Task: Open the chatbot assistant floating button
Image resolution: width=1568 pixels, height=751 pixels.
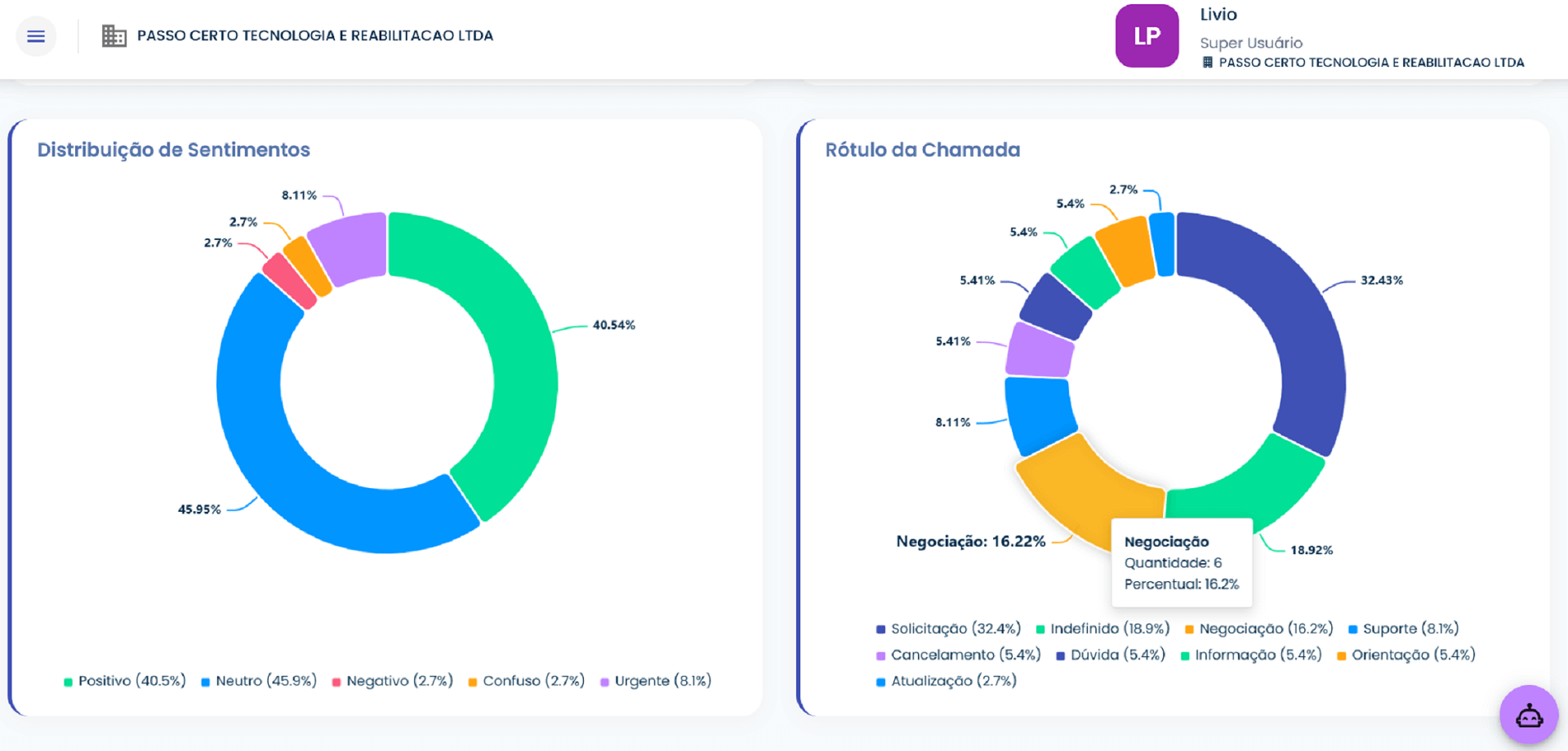Action: coord(1528,716)
